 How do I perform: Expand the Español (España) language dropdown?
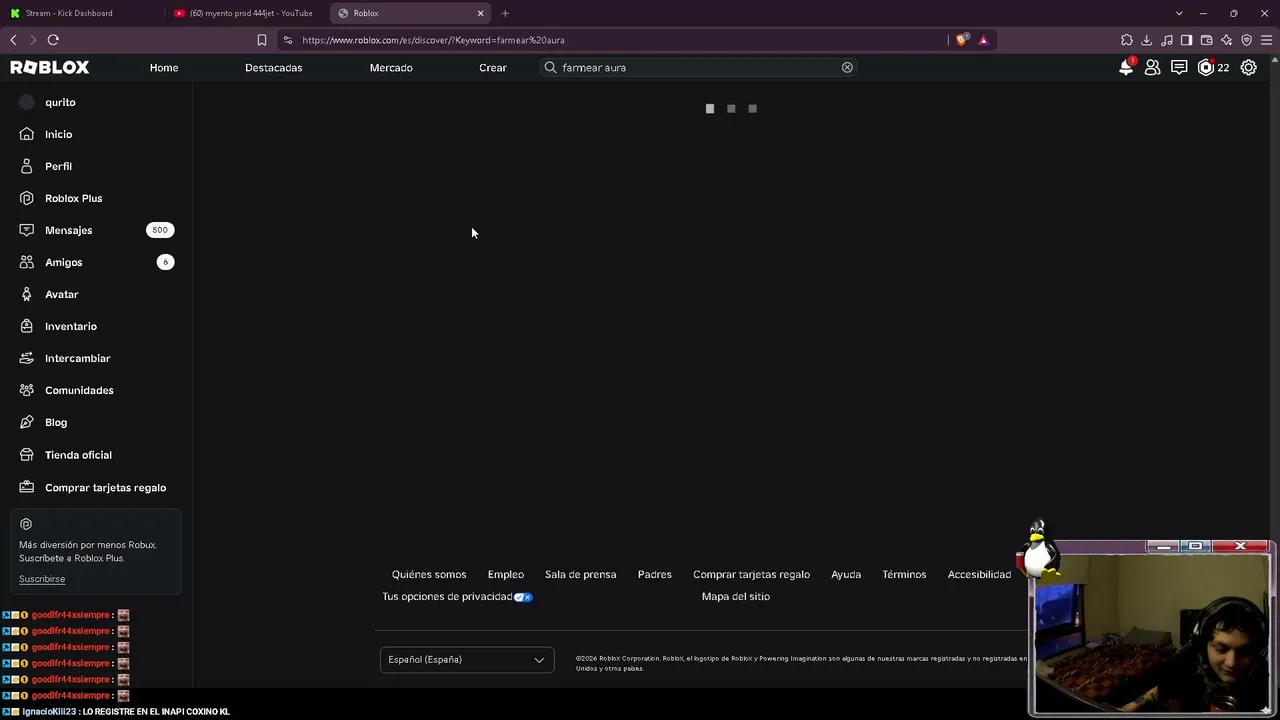(467, 660)
